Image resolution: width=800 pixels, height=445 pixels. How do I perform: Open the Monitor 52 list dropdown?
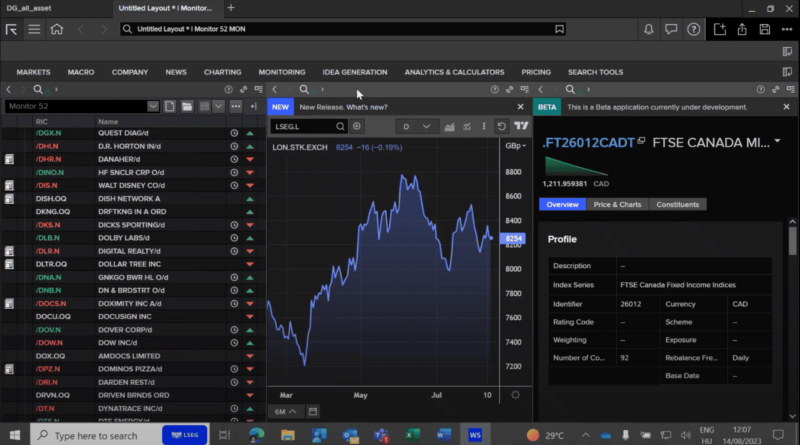click(x=153, y=106)
